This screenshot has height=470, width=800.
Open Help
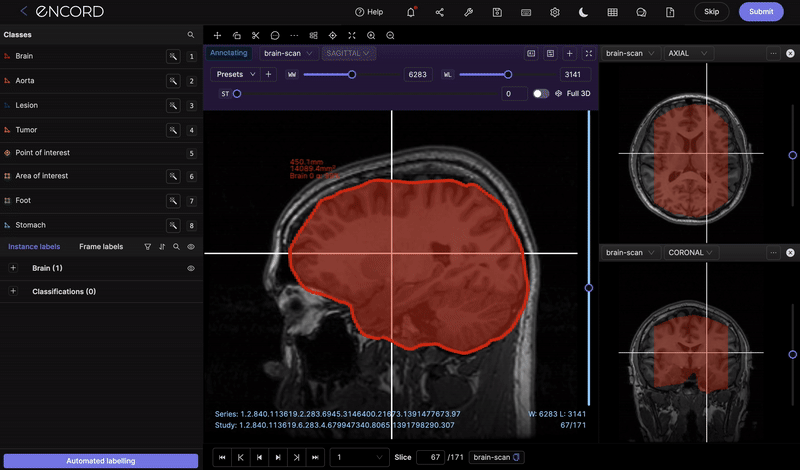(369, 12)
